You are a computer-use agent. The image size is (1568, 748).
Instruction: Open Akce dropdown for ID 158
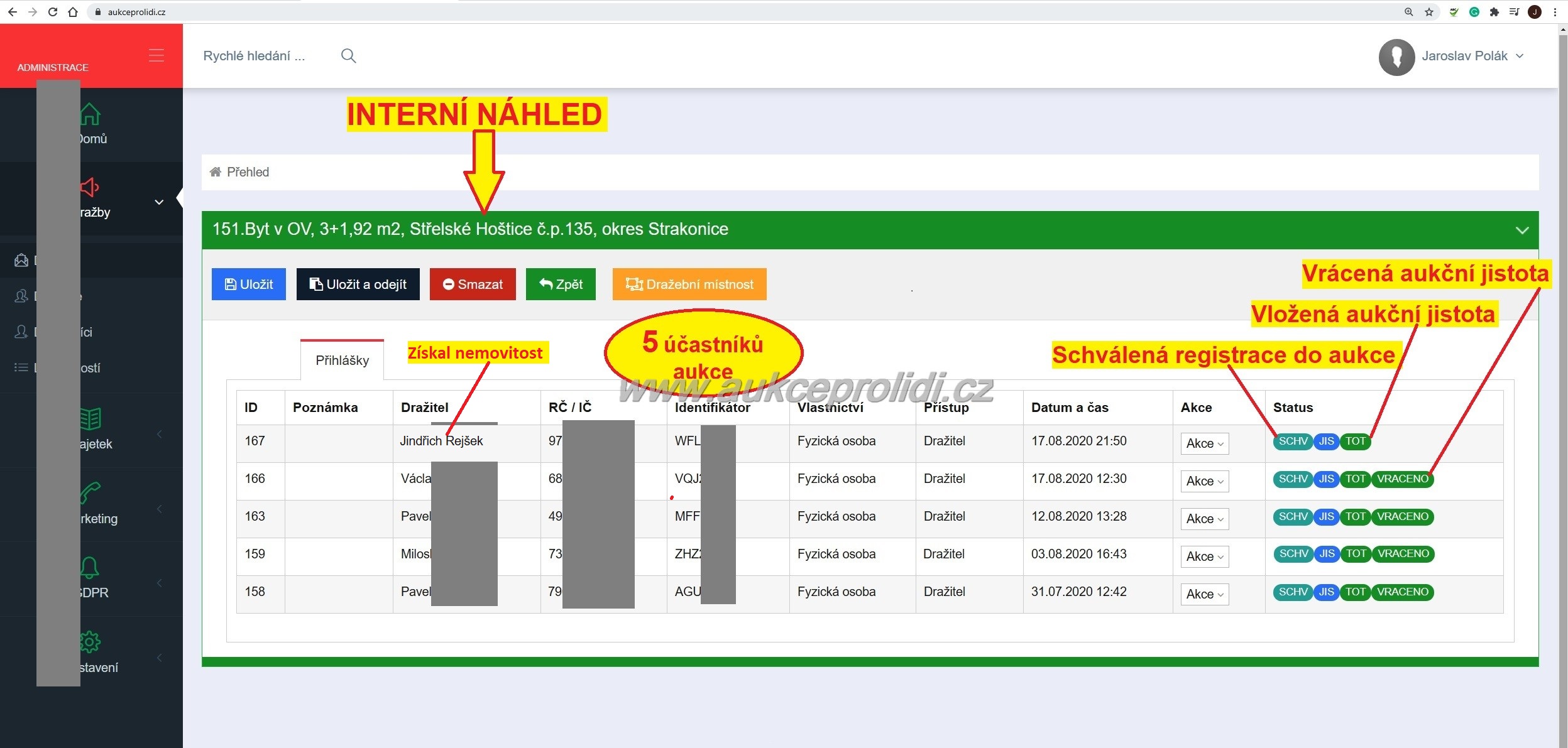tap(1205, 594)
